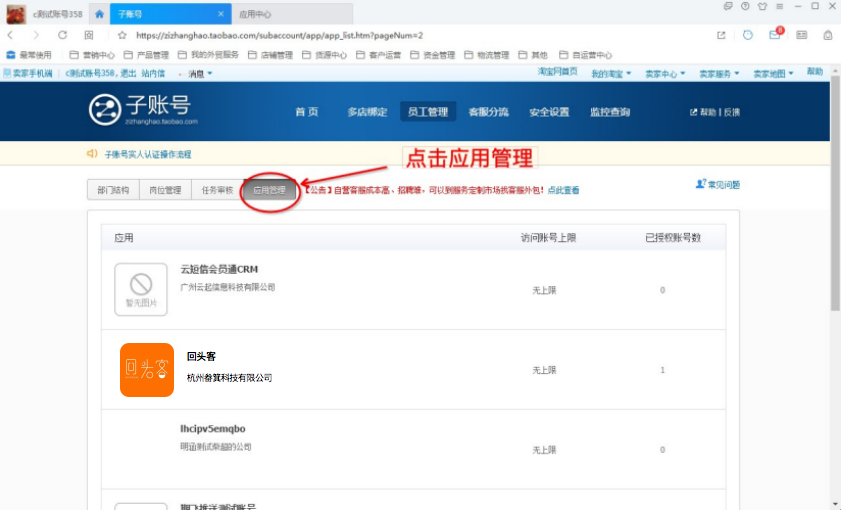Click the ID card icon in the toolbar
This screenshot has width=844, height=514.
[x=801, y=35]
